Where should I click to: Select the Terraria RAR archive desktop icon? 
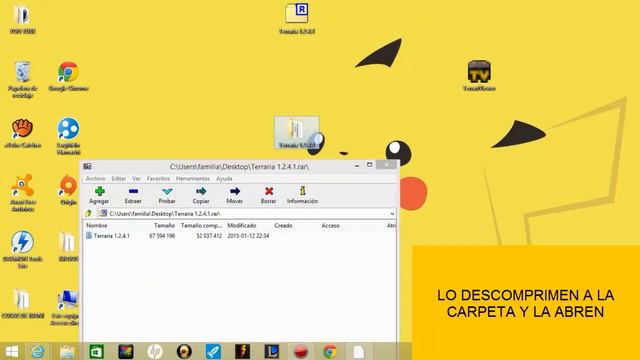pos(297,19)
